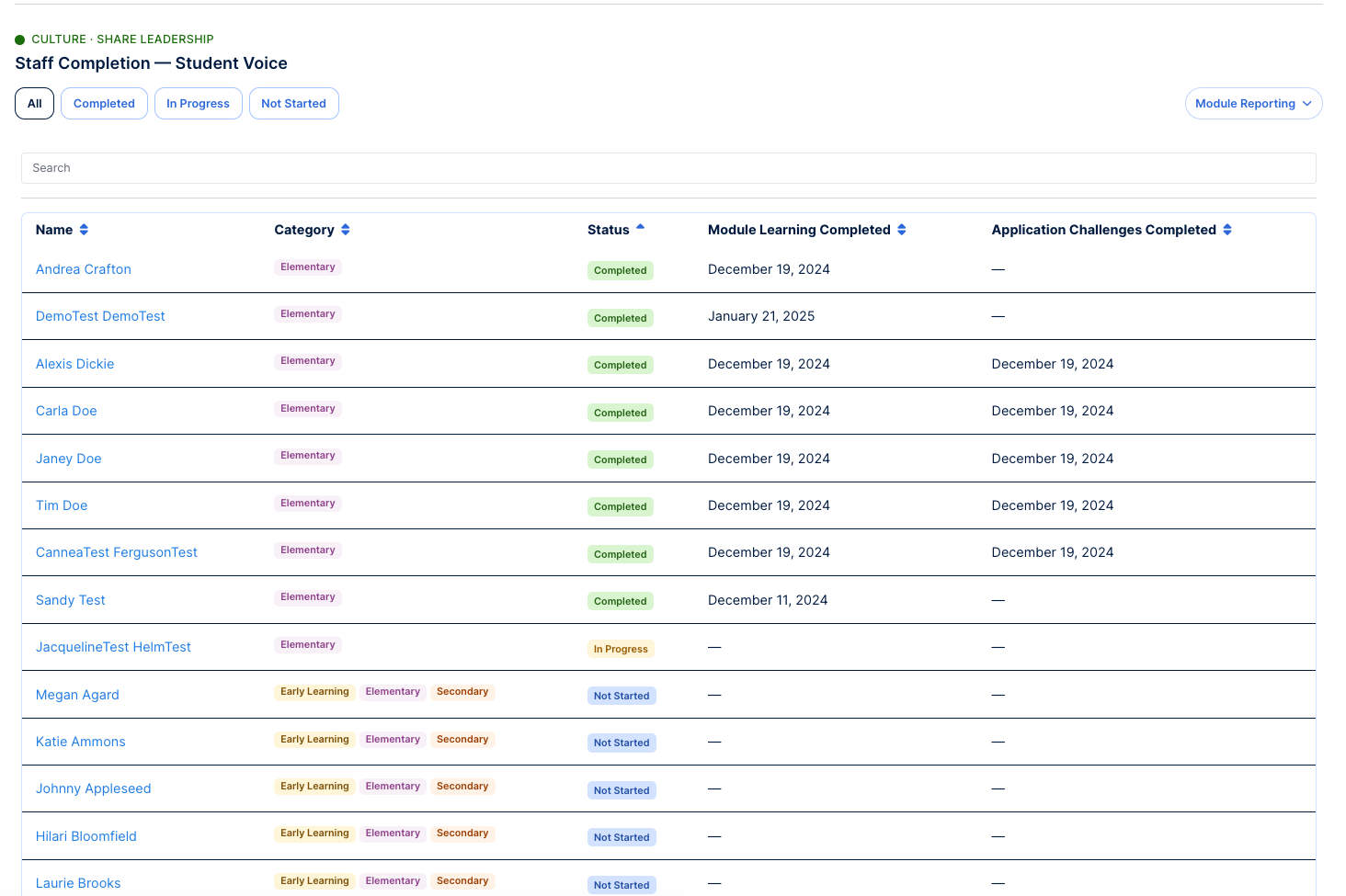Focus the Search input field

coord(668,168)
